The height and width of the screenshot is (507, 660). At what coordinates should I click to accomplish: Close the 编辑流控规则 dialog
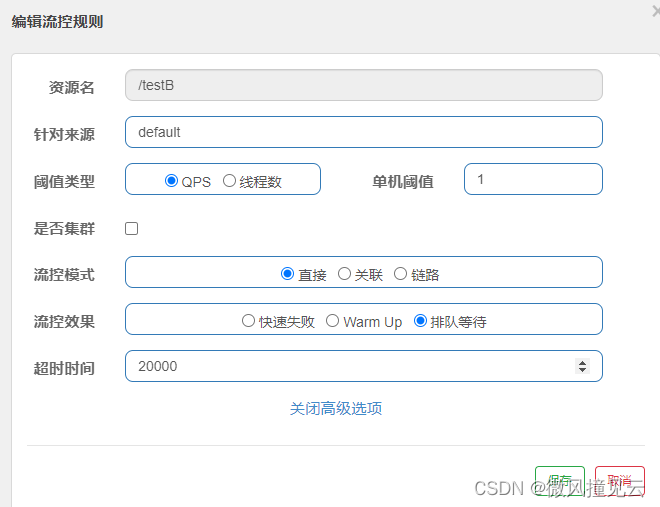tap(656, 11)
